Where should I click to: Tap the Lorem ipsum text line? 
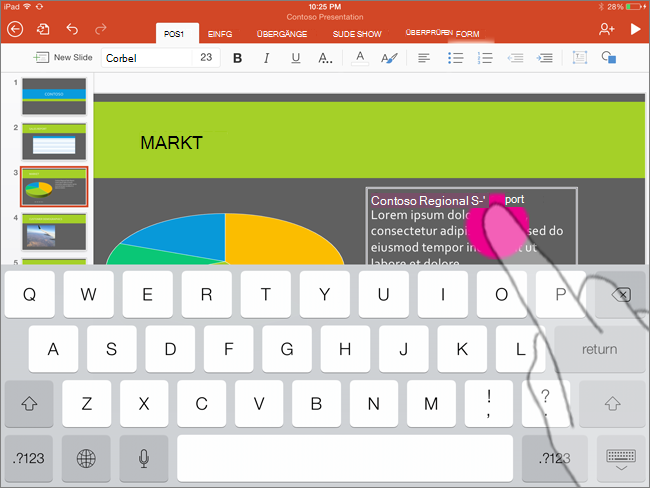pos(419,215)
